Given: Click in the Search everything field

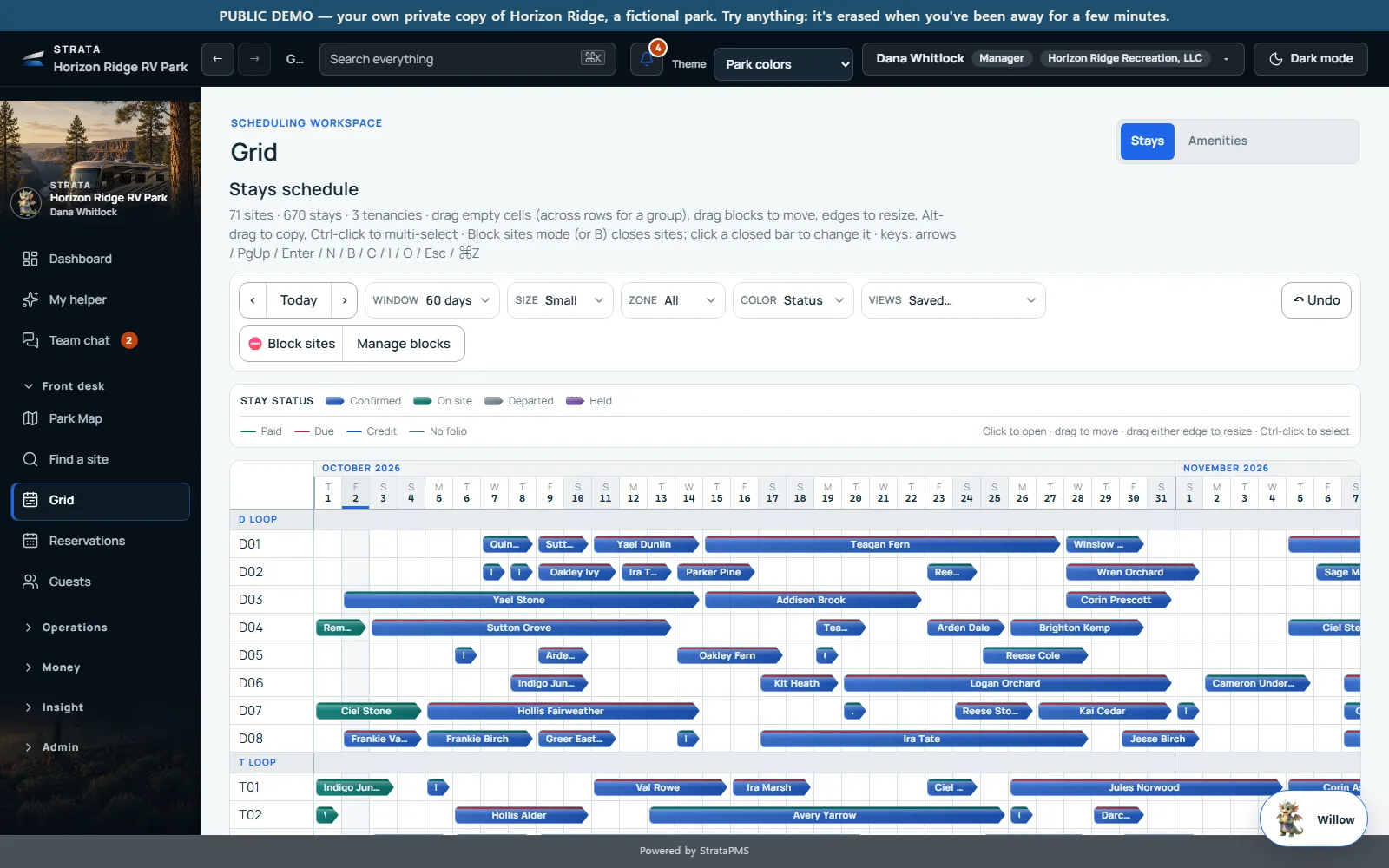Looking at the screenshot, I should tap(468, 59).
